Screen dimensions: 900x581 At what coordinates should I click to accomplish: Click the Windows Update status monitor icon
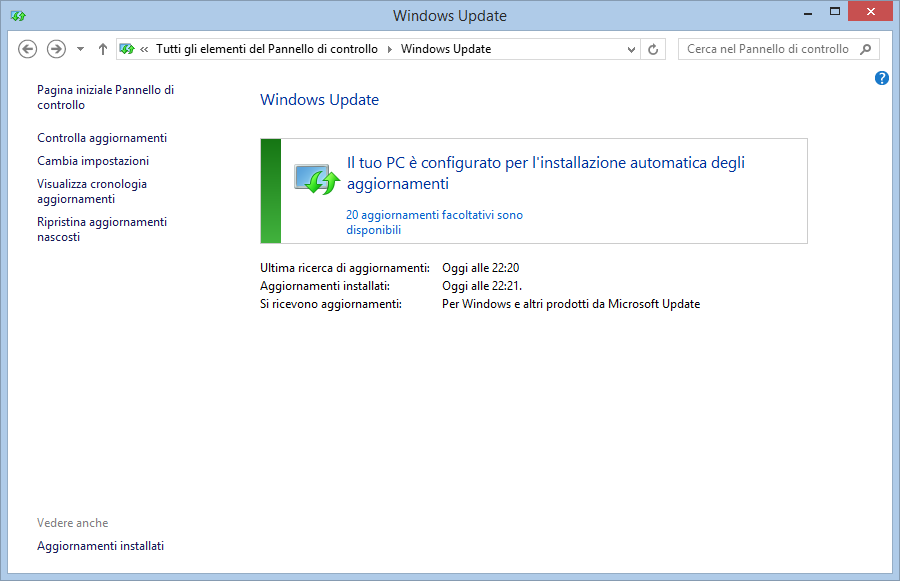coord(316,179)
